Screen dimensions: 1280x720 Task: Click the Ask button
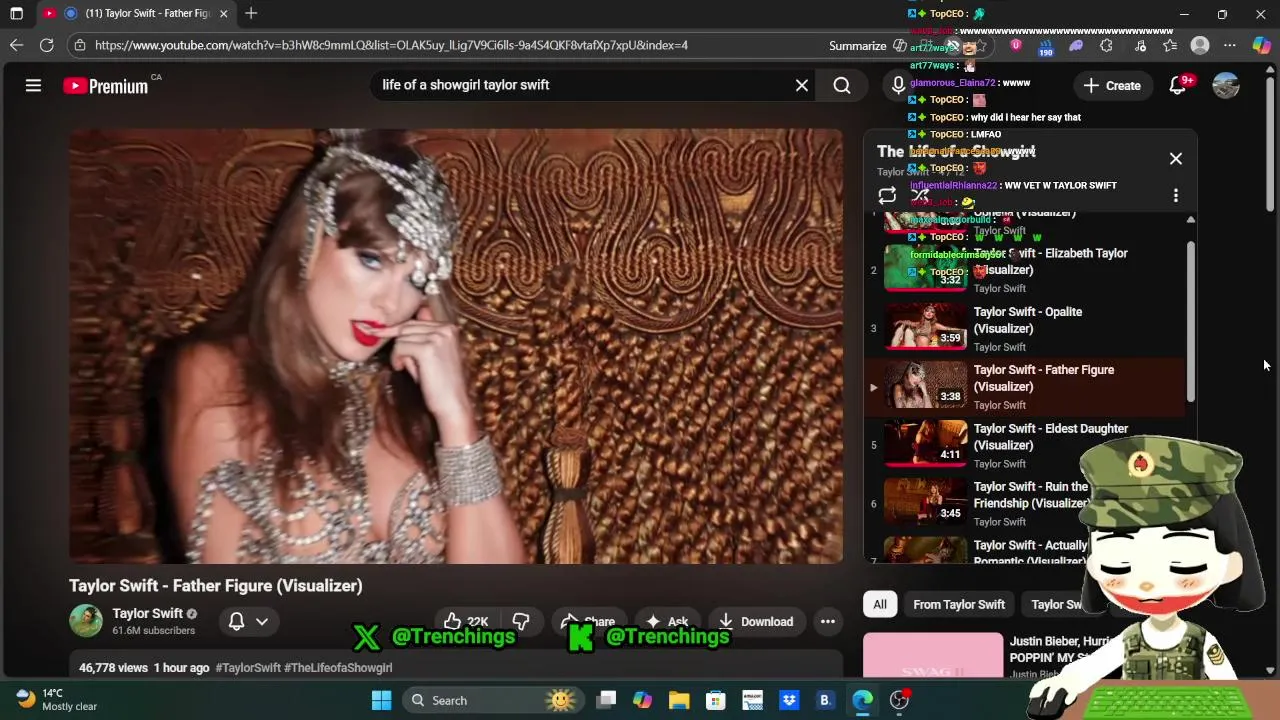coord(668,622)
